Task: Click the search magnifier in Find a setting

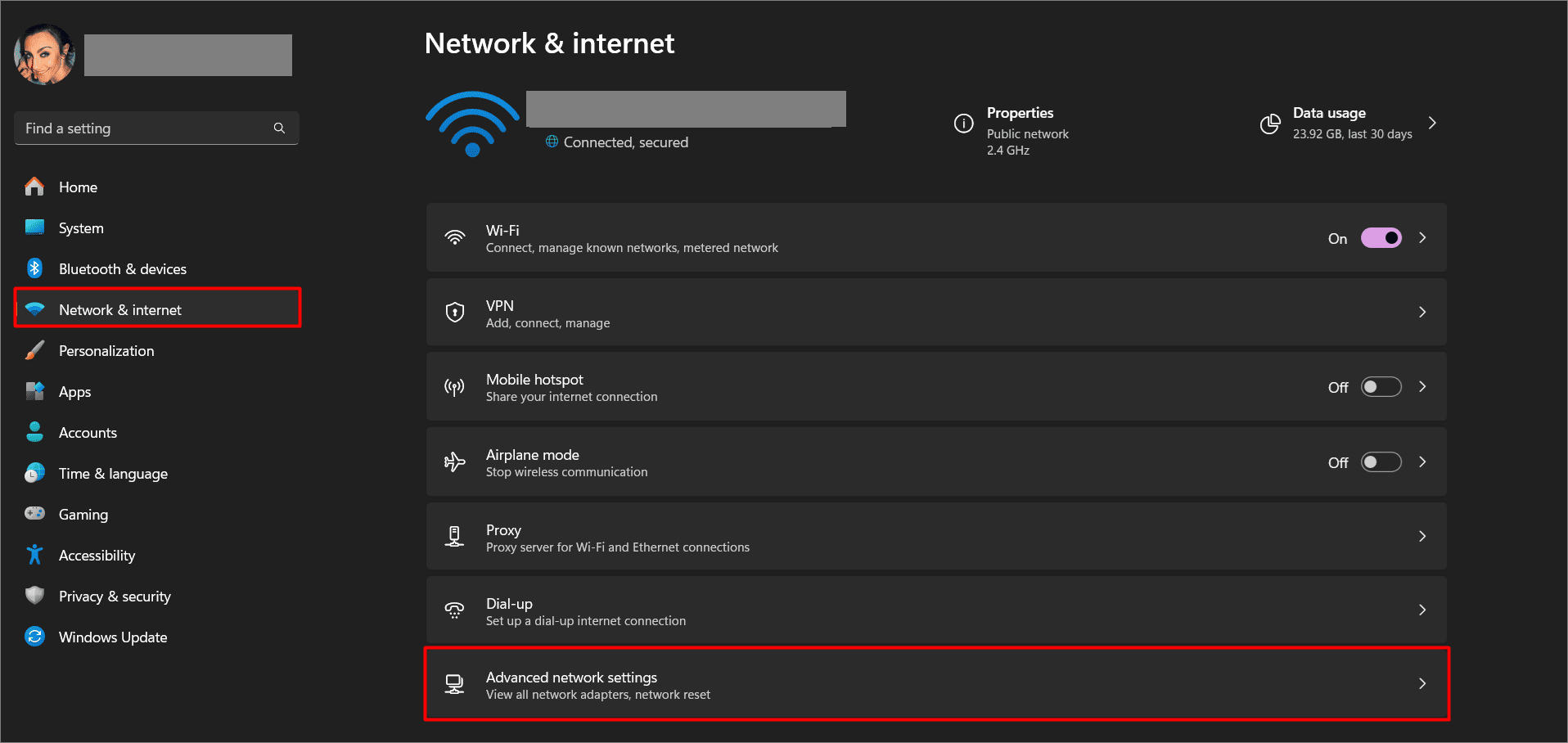Action: click(279, 128)
